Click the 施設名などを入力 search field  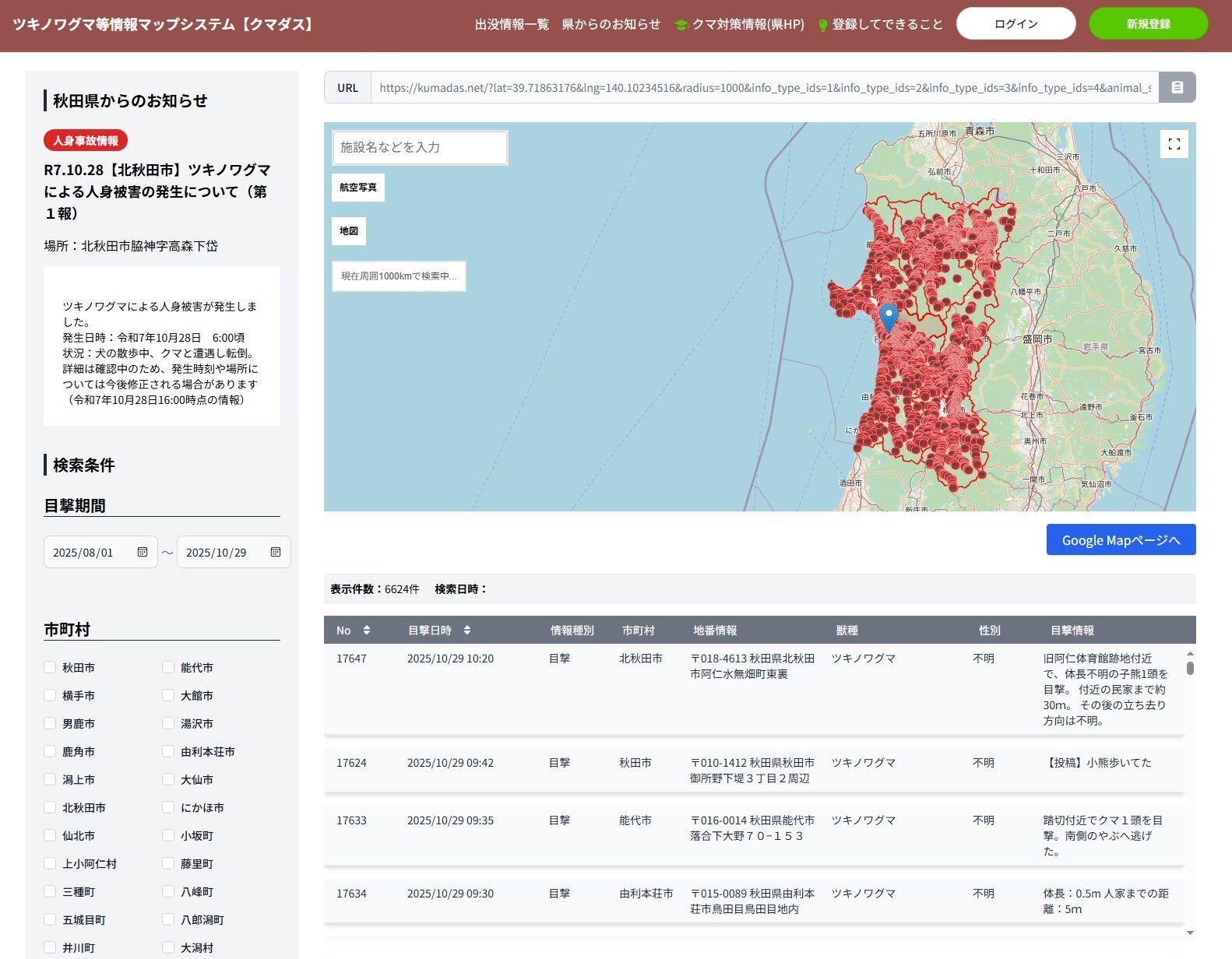pos(420,147)
